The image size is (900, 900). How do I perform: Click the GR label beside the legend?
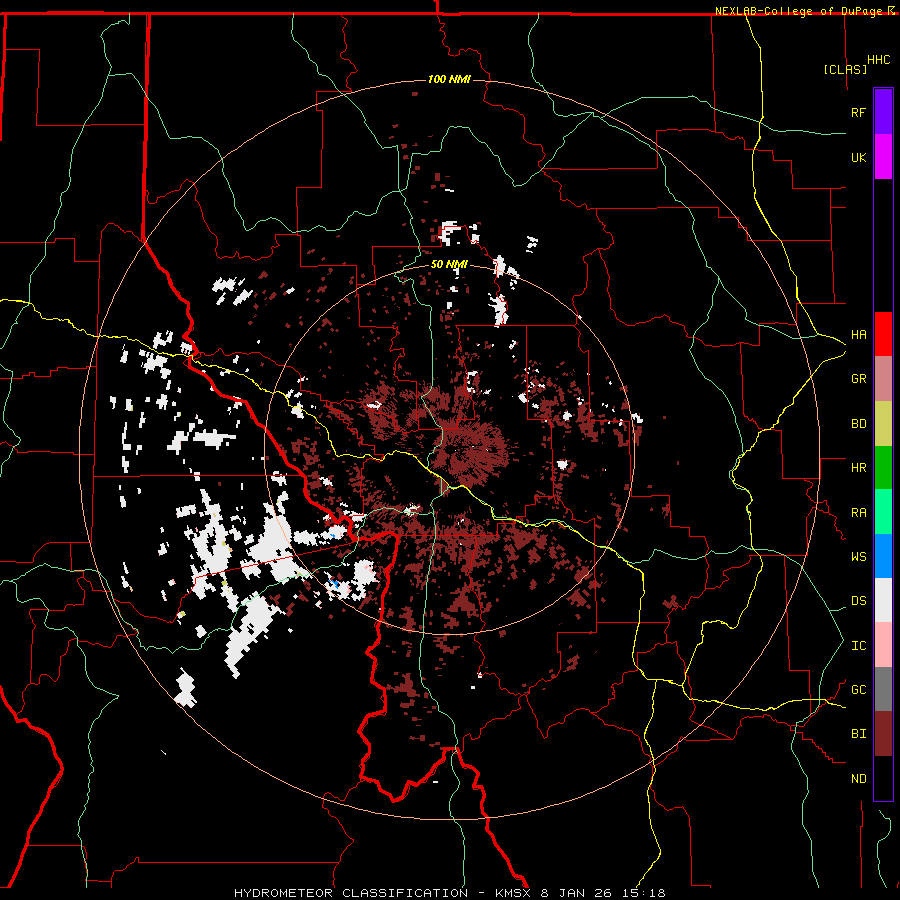coord(859,379)
